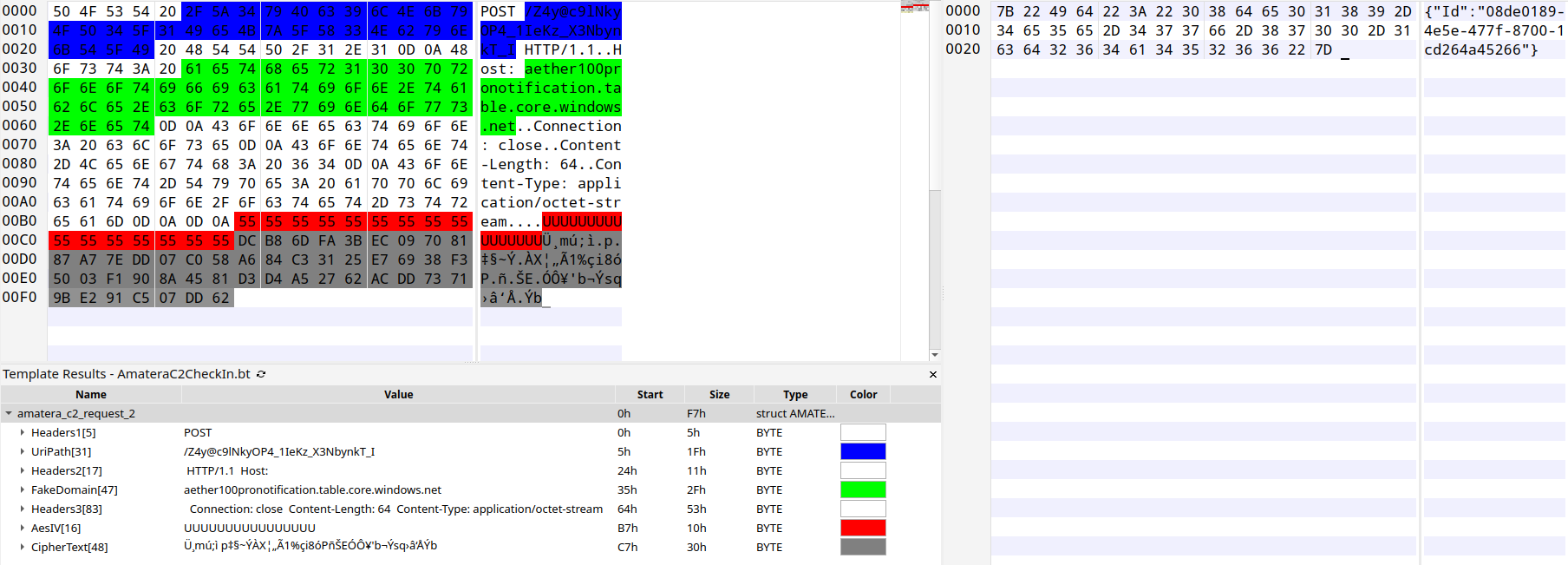Expand the FakeDomain[47] row
The width and height of the screenshot is (1568, 565).
pyautogui.click(x=23, y=490)
